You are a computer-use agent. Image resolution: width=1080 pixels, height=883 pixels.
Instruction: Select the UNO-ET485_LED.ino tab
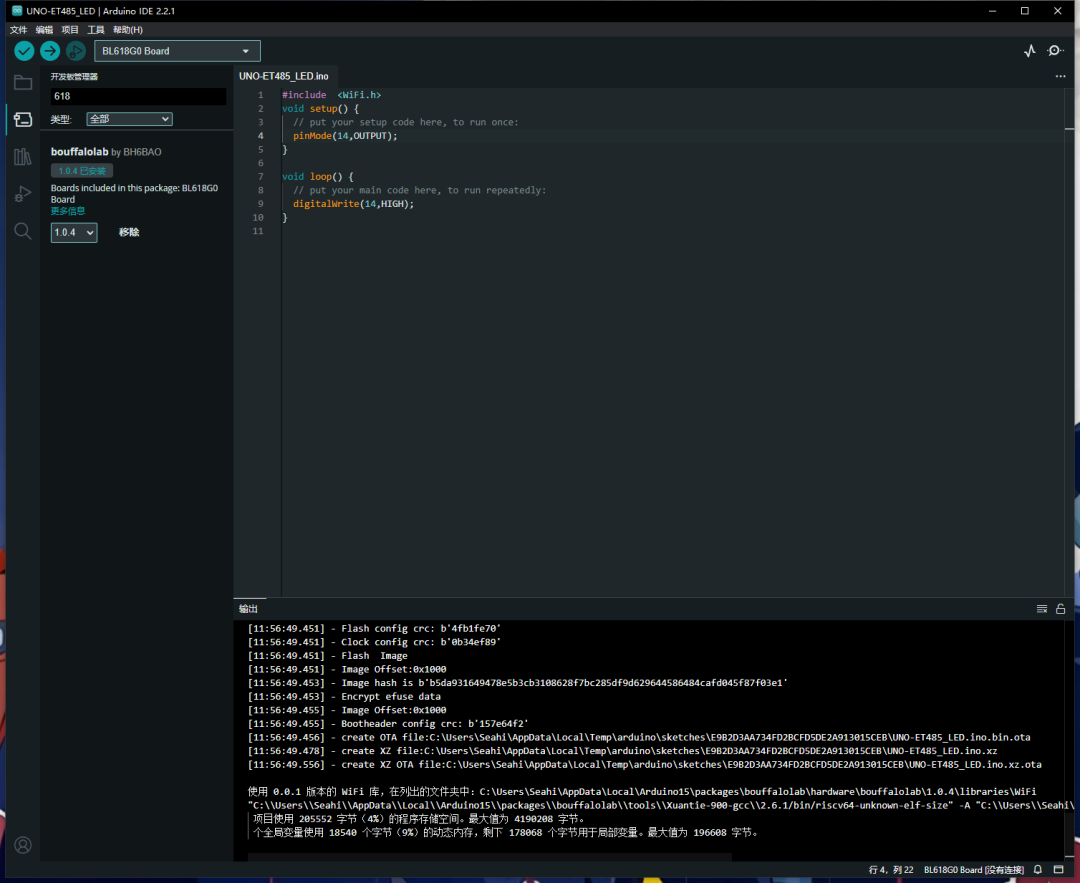tap(283, 76)
